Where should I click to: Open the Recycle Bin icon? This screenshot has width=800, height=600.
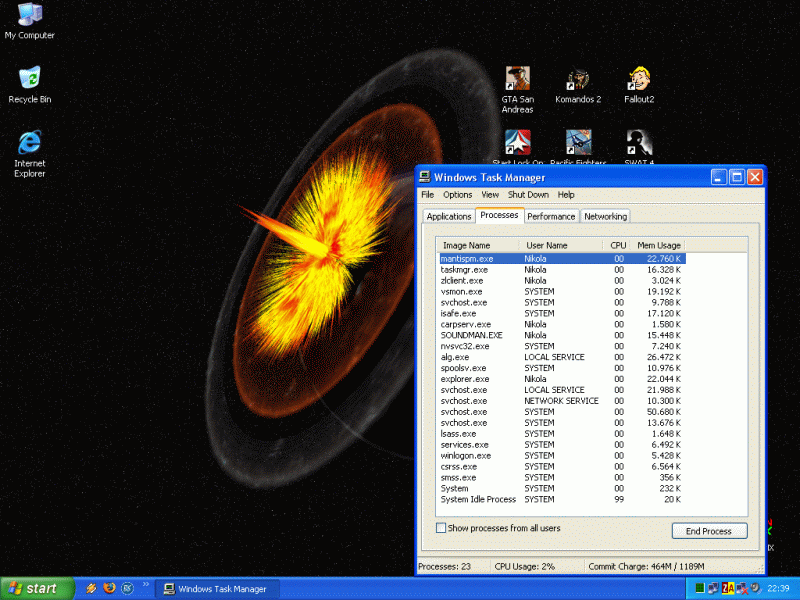[x=29, y=78]
